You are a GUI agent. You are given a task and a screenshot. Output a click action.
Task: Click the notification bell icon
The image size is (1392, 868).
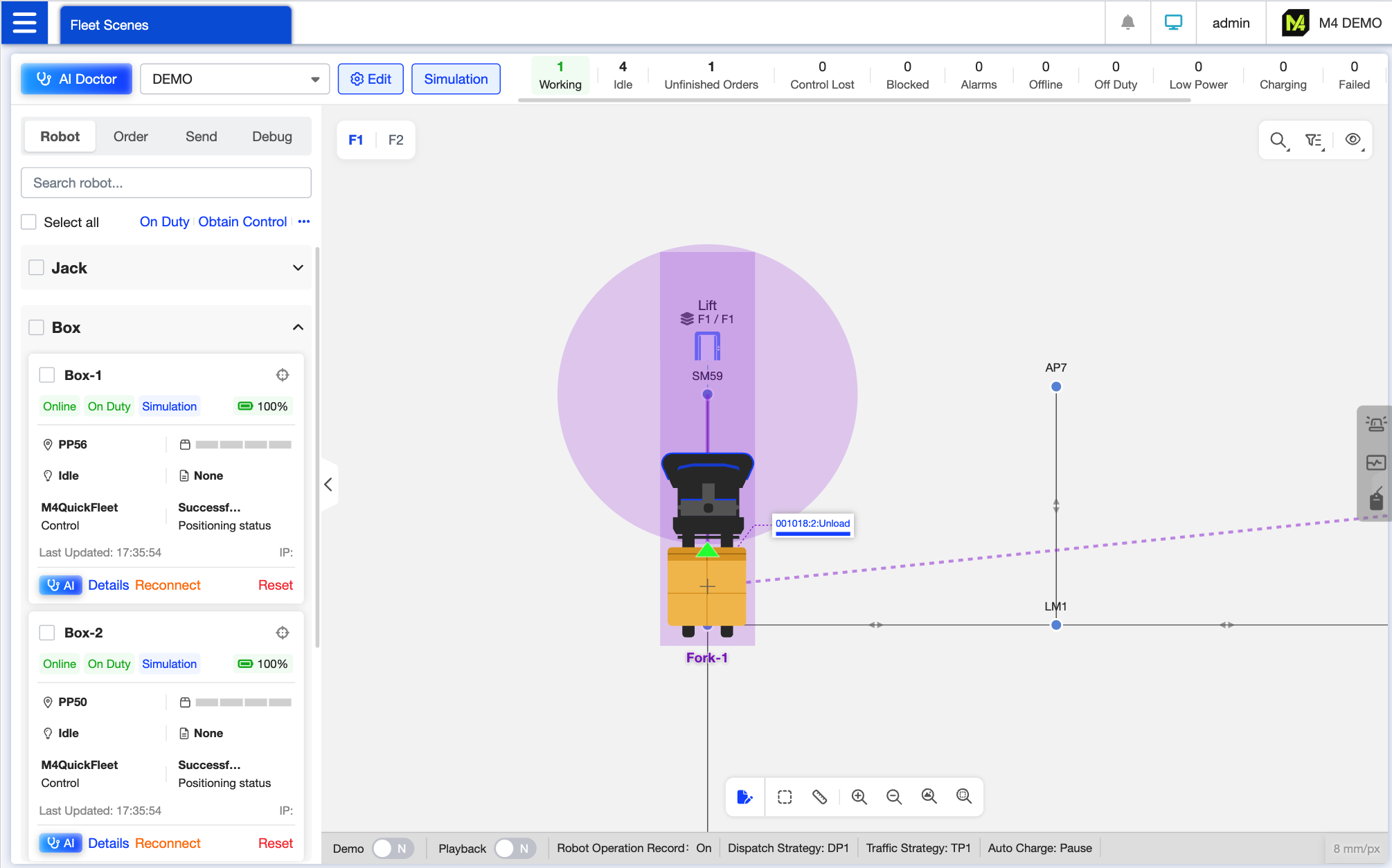click(x=1127, y=23)
